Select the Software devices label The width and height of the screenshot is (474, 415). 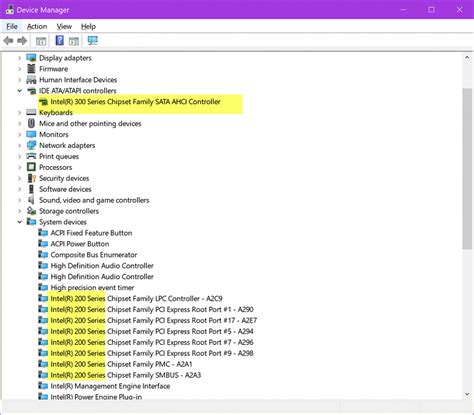65,189
